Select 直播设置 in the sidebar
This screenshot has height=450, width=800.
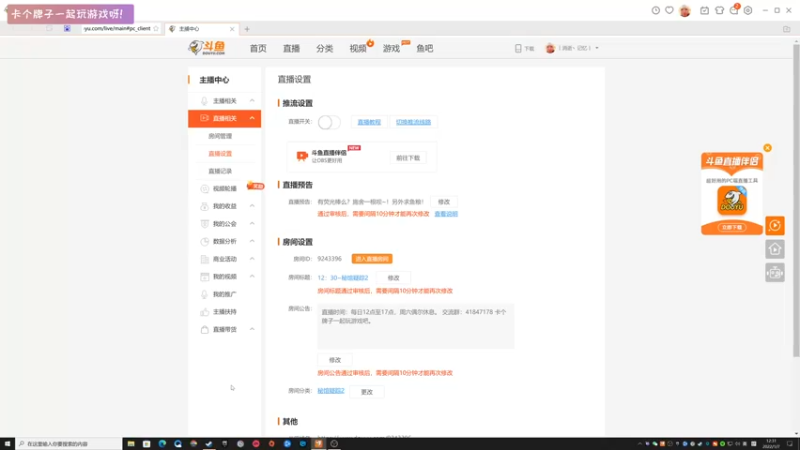point(220,154)
